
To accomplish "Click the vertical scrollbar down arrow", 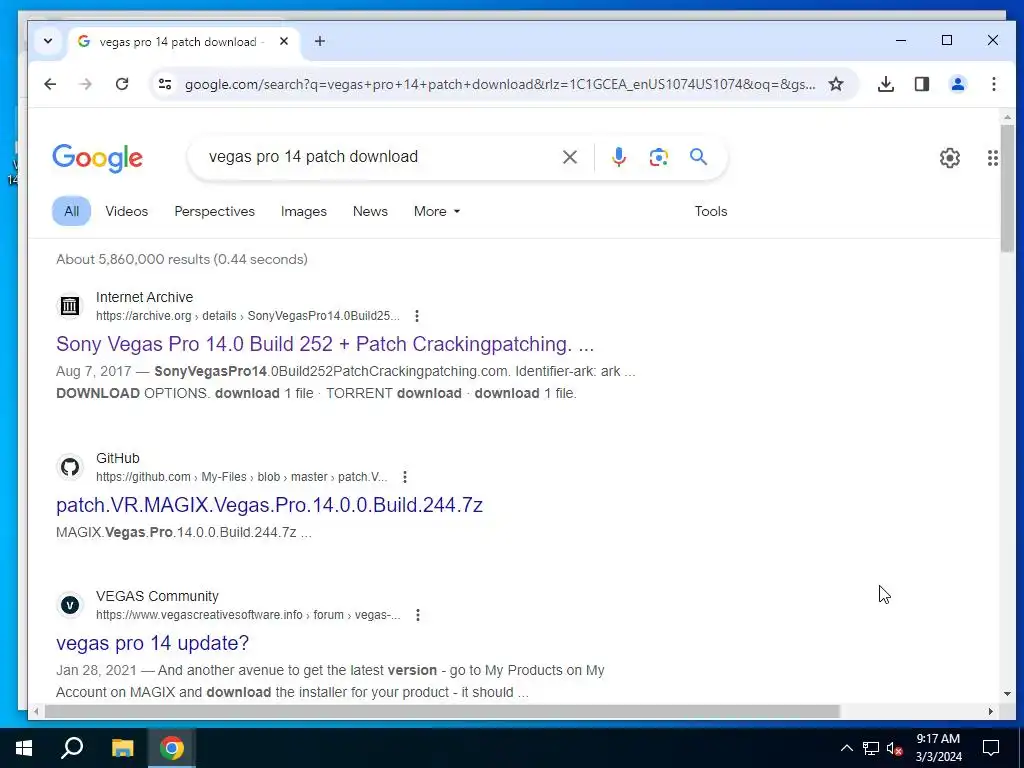I will point(1007,694).
